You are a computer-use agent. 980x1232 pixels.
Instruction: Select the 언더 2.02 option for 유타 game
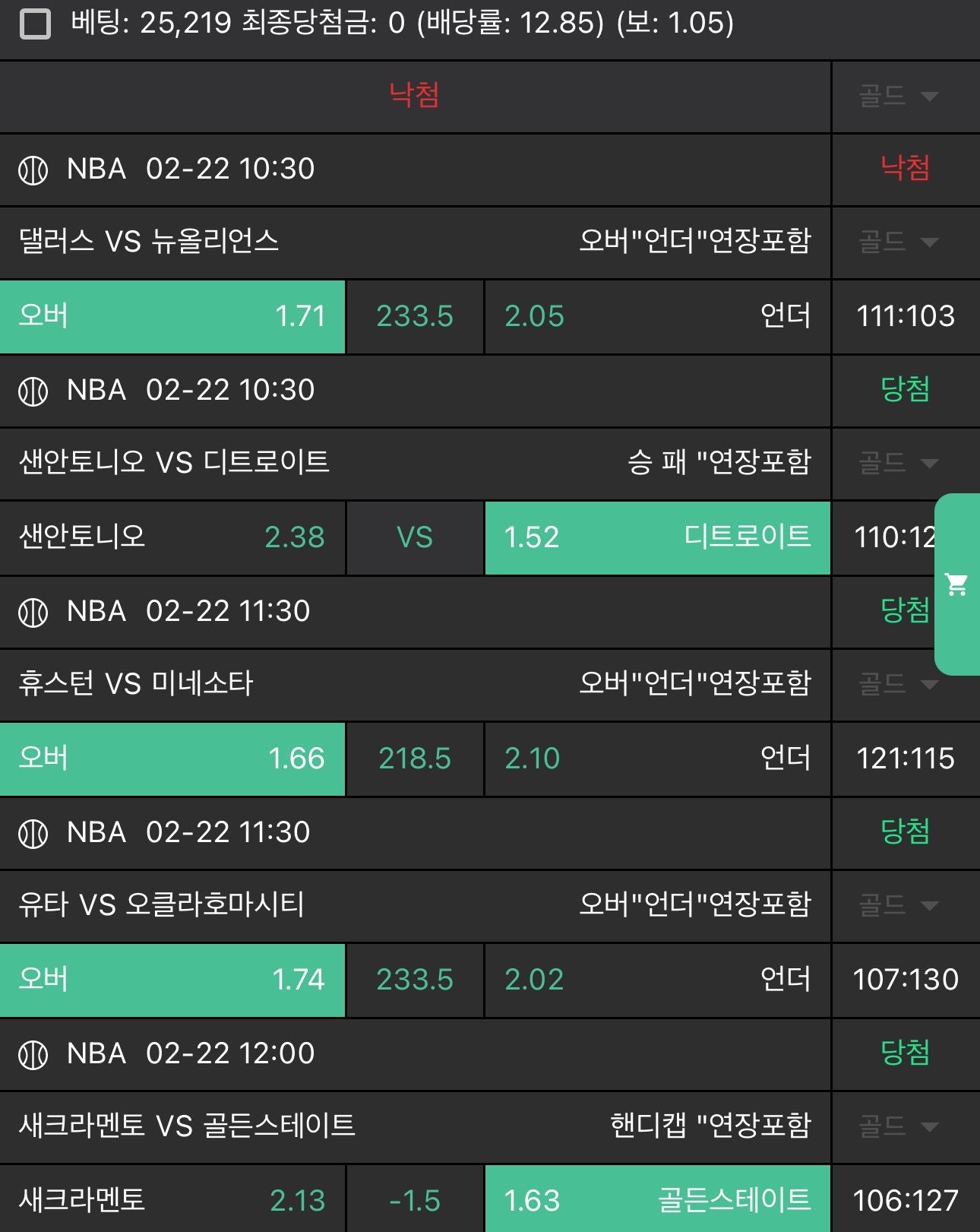tap(658, 980)
